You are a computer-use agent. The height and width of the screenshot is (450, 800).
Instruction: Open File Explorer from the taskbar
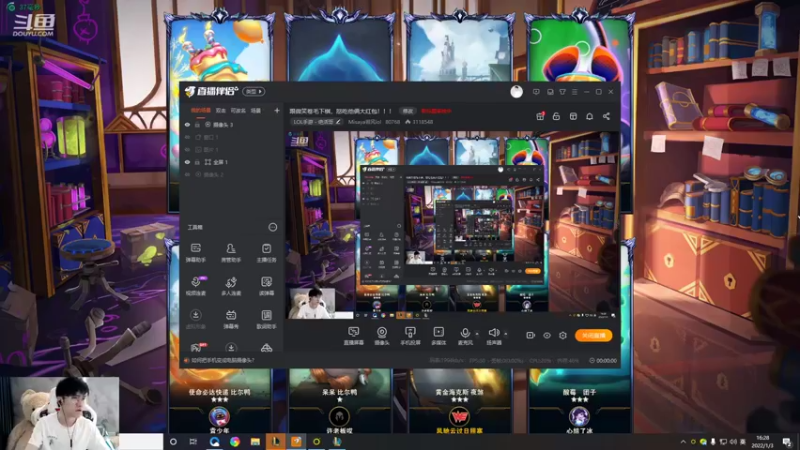pyautogui.click(x=255, y=442)
